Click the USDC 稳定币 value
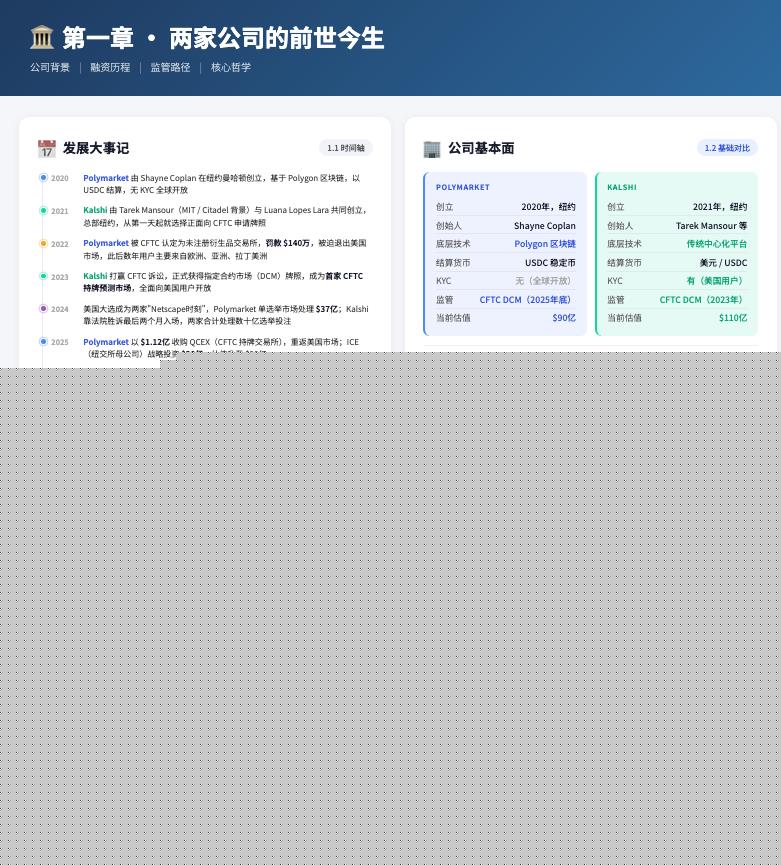The width and height of the screenshot is (781, 865). pos(550,263)
